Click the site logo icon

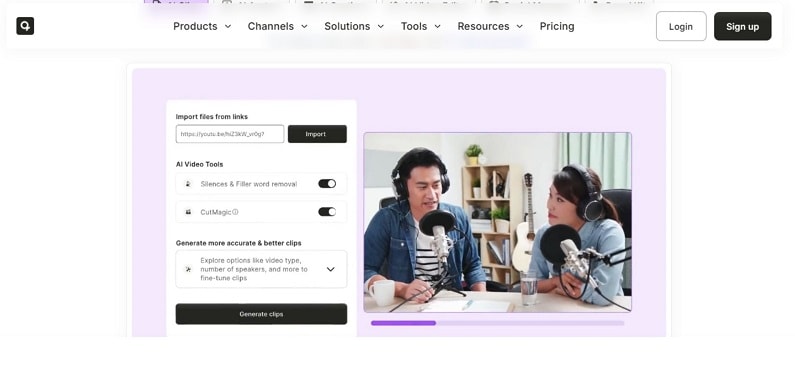pyautogui.click(x=25, y=26)
